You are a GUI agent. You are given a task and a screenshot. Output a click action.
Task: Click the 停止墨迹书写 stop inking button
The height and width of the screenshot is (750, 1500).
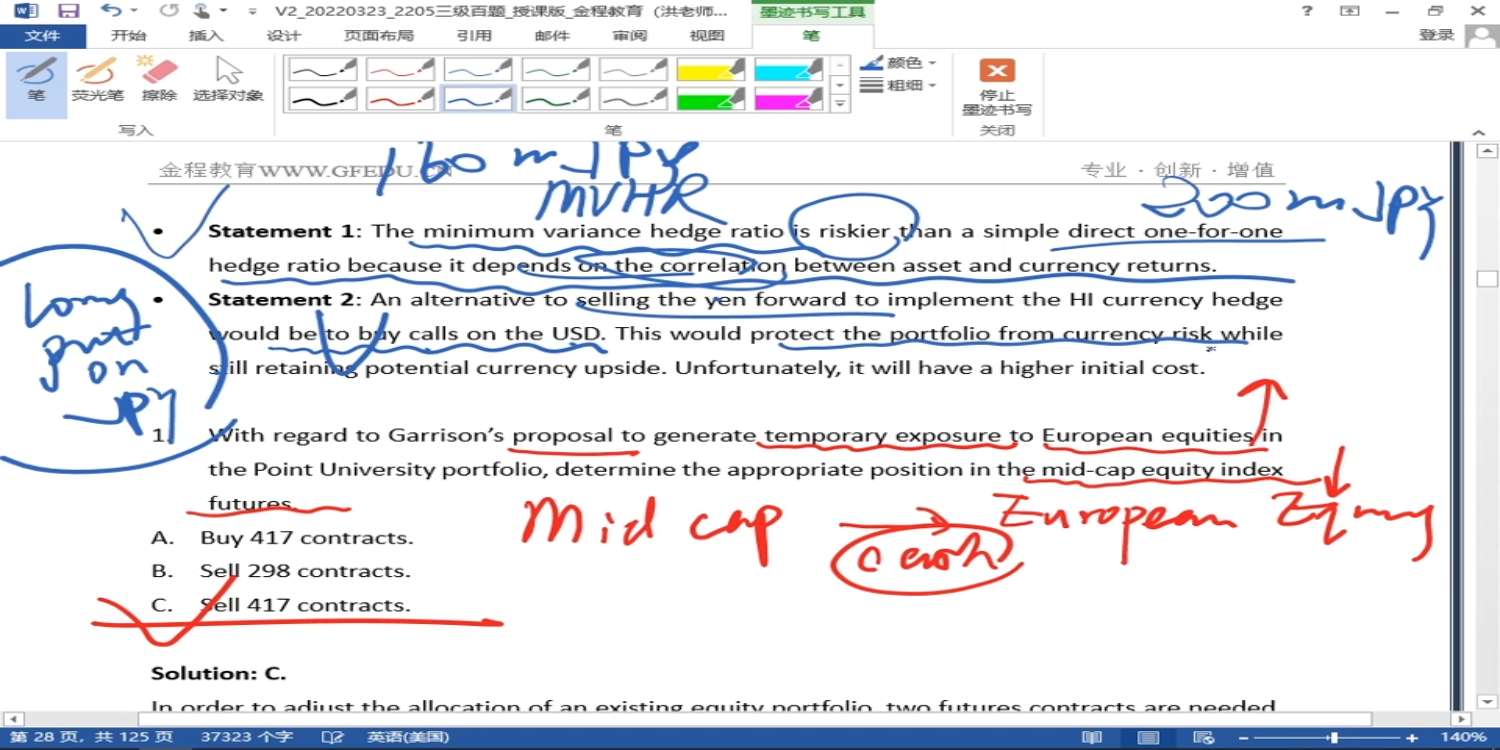point(996,87)
